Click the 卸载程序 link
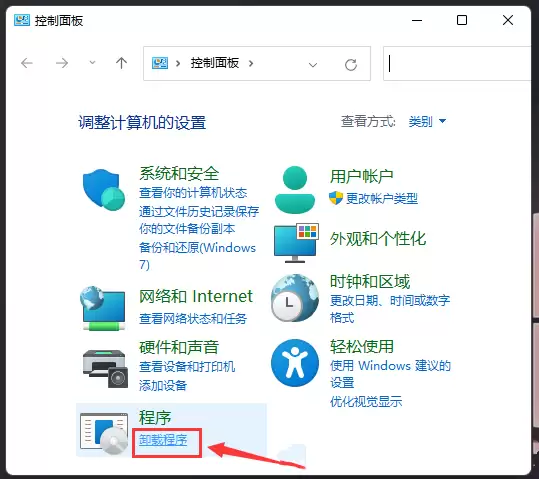The width and height of the screenshot is (539, 479). (x=163, y=440)
